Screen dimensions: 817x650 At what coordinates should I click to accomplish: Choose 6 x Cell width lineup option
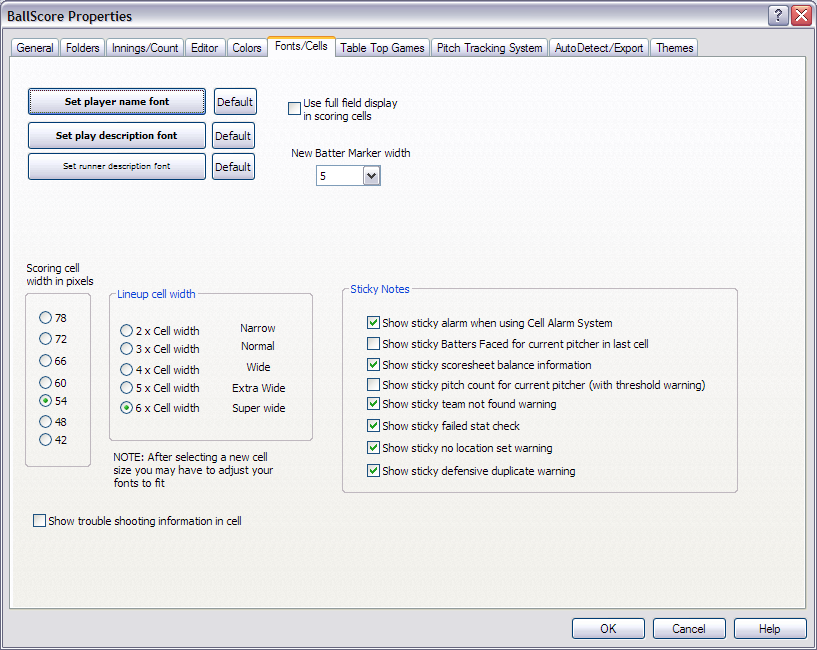(x=126, y=408)
